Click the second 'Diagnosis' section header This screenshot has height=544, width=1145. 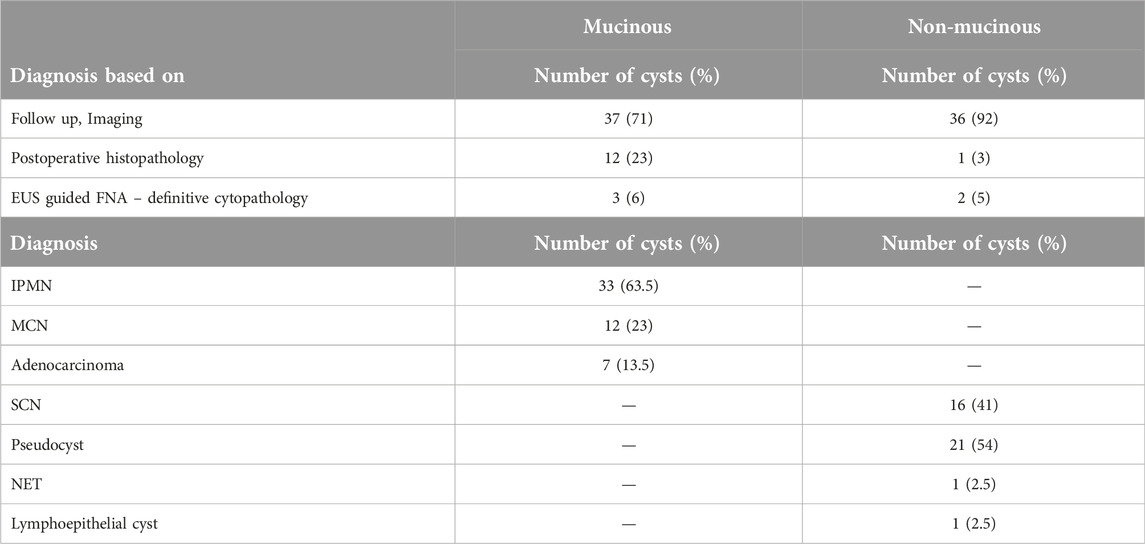click(54, 242)
